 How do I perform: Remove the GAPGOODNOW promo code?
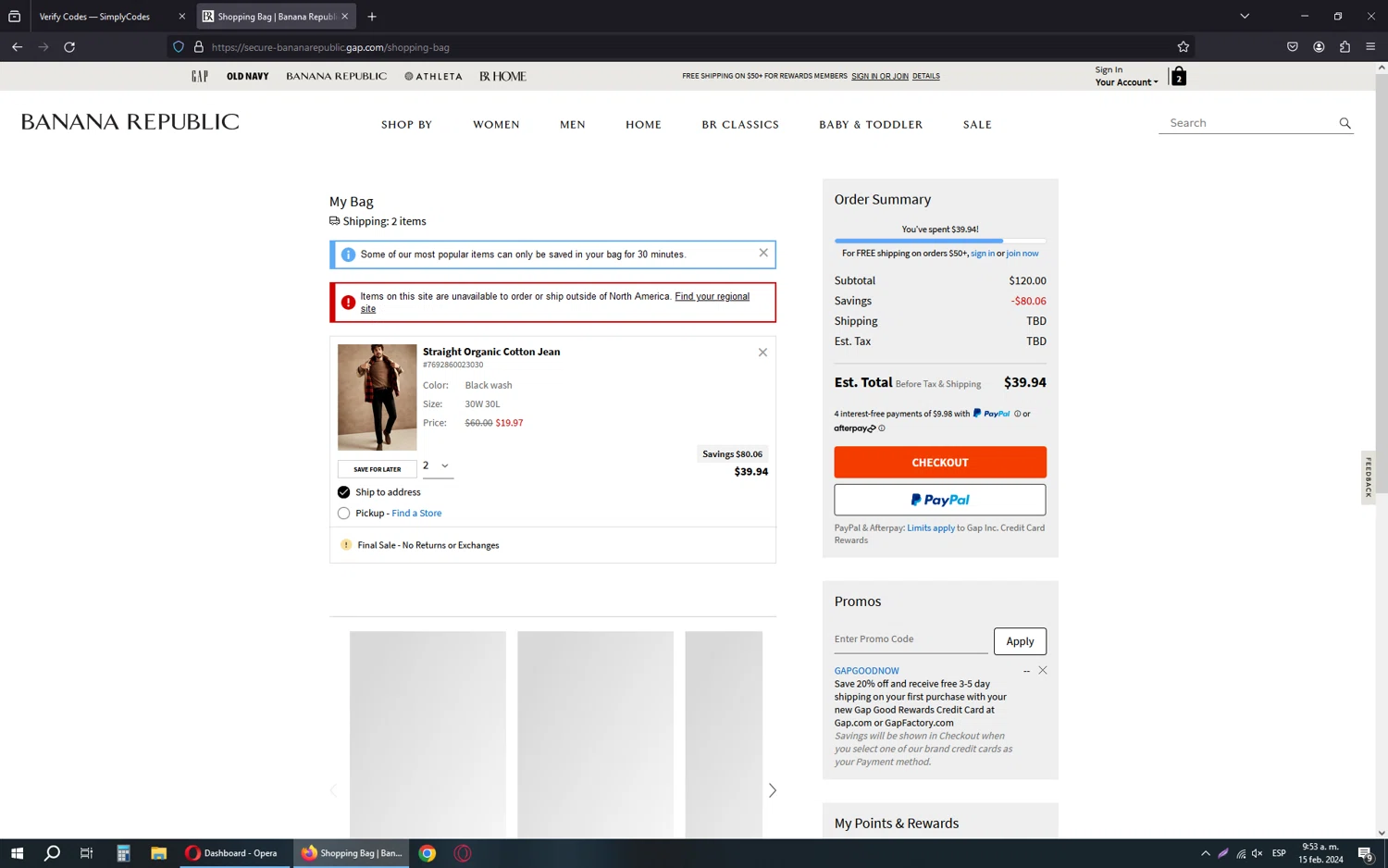tap(1043, 670)
